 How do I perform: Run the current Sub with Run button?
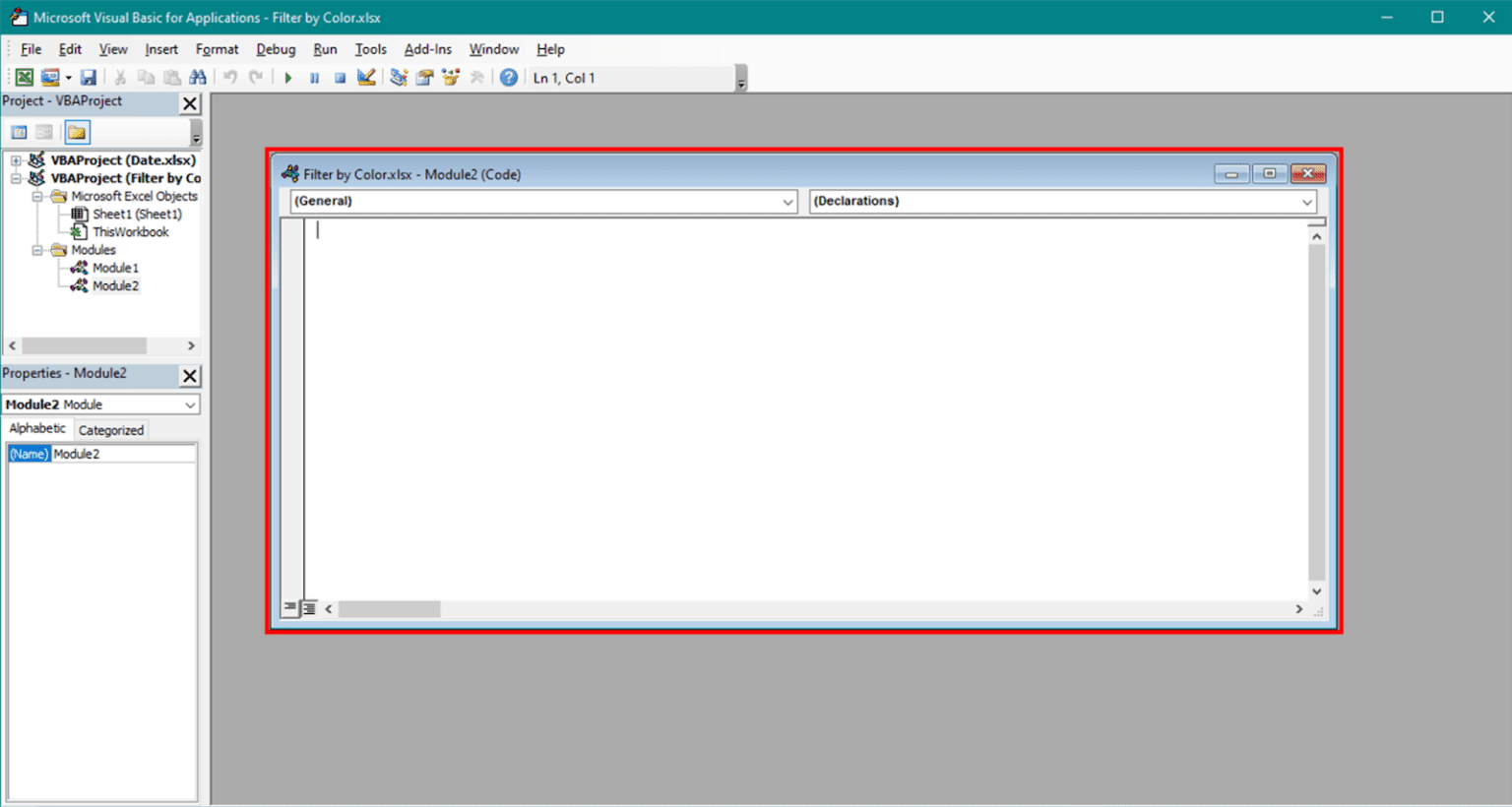tap(287, 77)
